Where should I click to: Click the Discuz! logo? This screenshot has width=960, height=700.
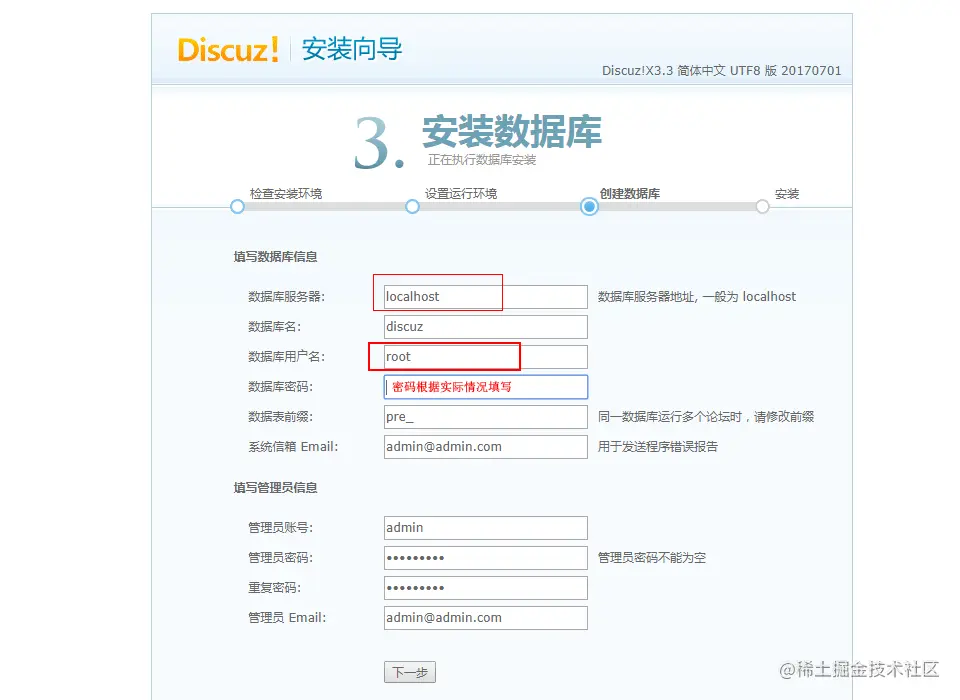[x=228, y=50]
